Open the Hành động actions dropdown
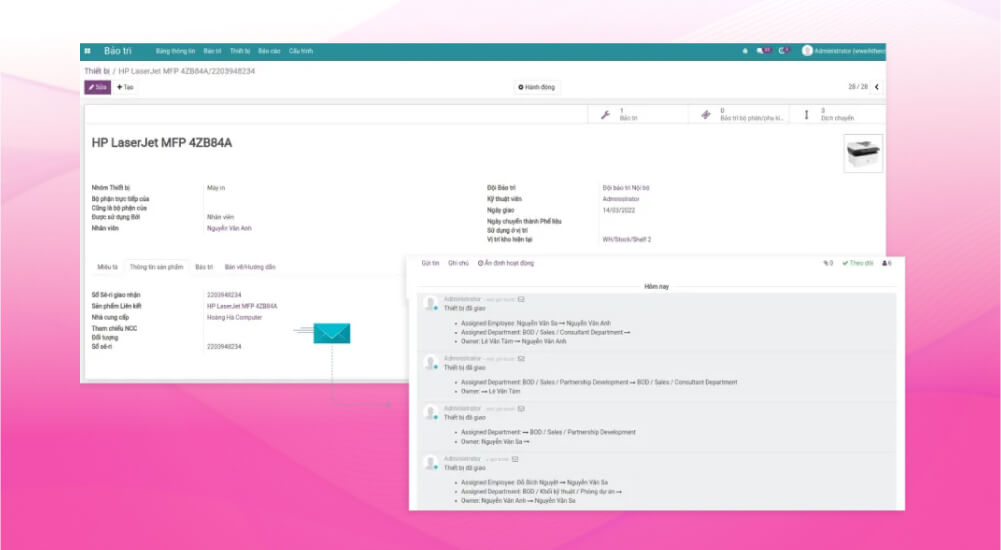 [x=537, y=87]
